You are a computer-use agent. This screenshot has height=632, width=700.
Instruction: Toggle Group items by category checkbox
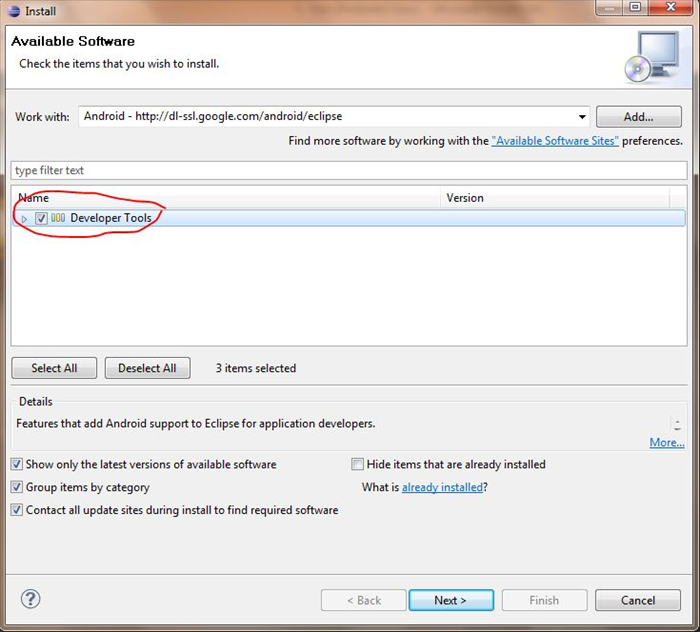coord(17,487)
